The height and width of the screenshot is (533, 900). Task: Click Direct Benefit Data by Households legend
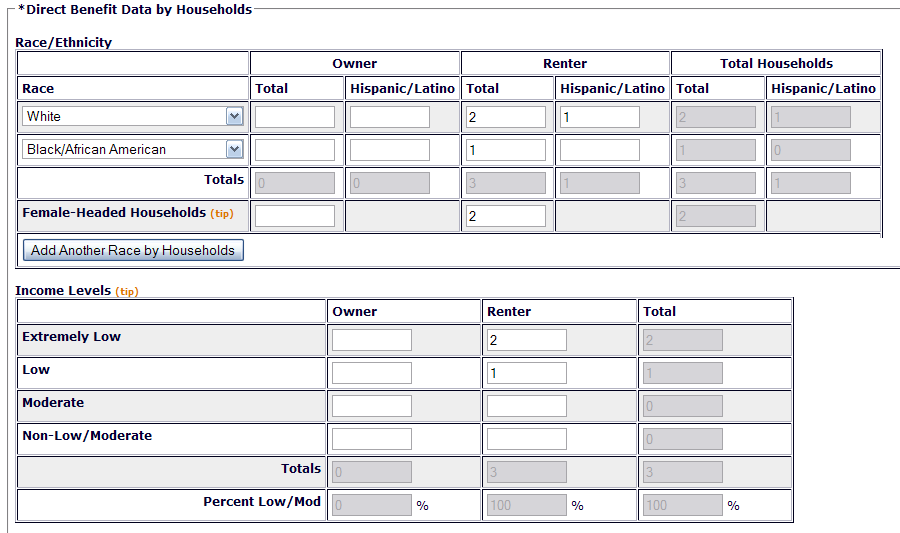135,9
